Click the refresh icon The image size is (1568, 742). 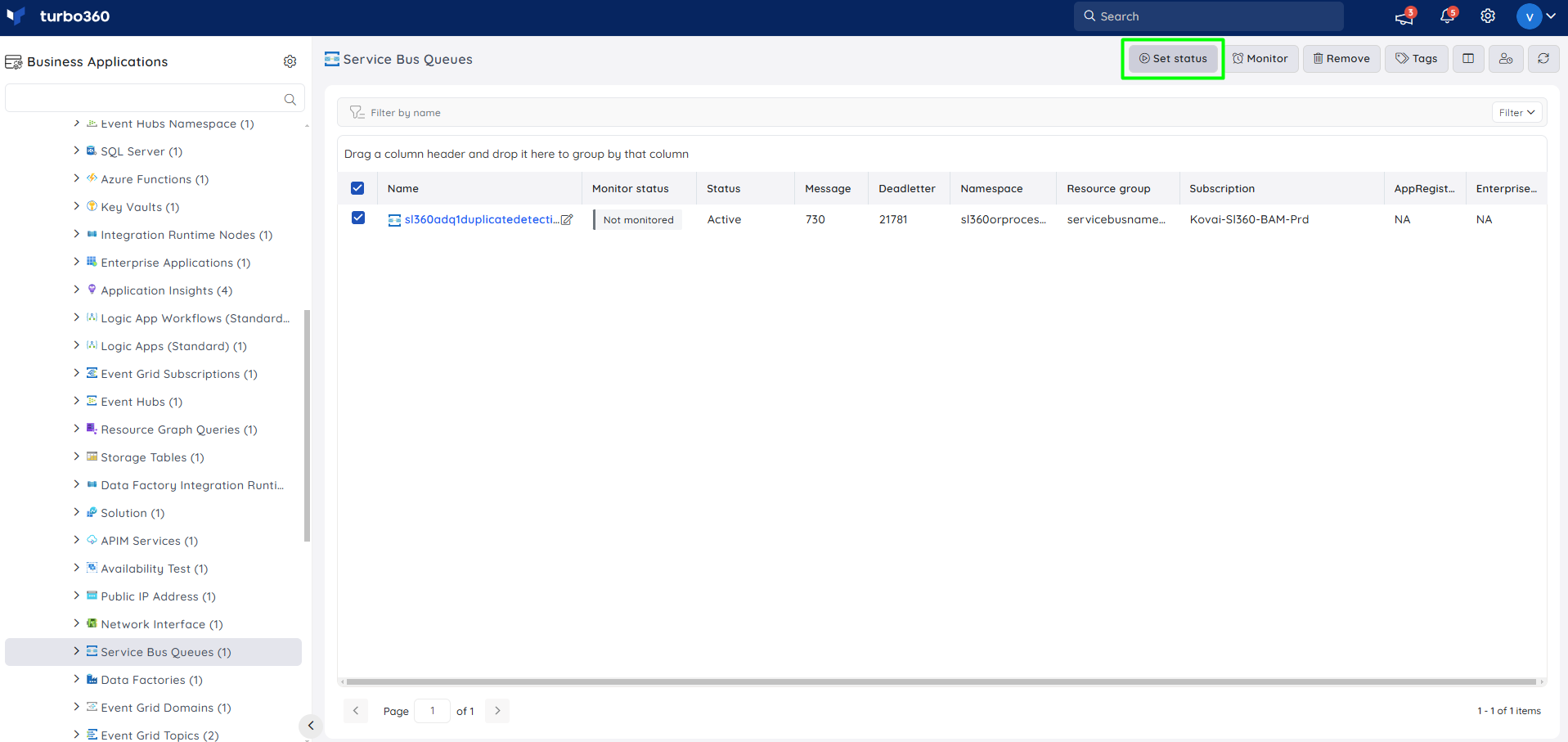[1543, 59]
